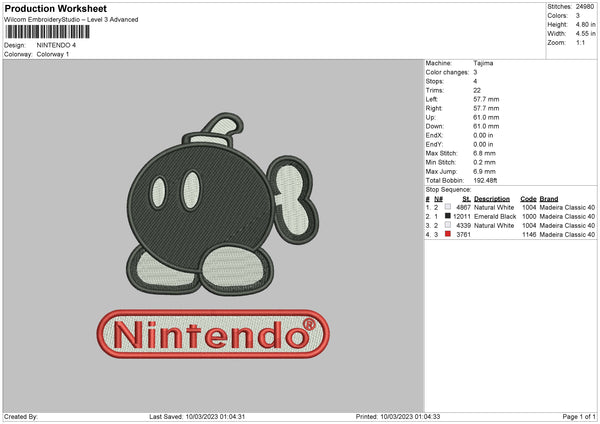Click the white swatch in stop row 3

[x=448, y=225]
